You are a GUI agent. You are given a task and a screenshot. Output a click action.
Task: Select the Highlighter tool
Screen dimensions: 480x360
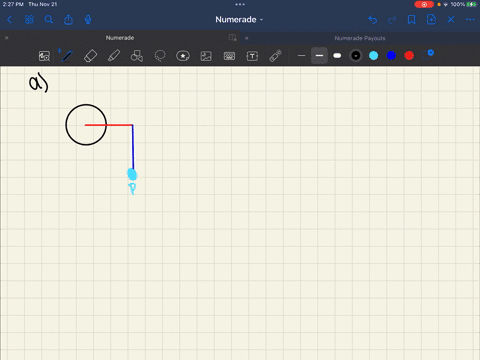114,56
